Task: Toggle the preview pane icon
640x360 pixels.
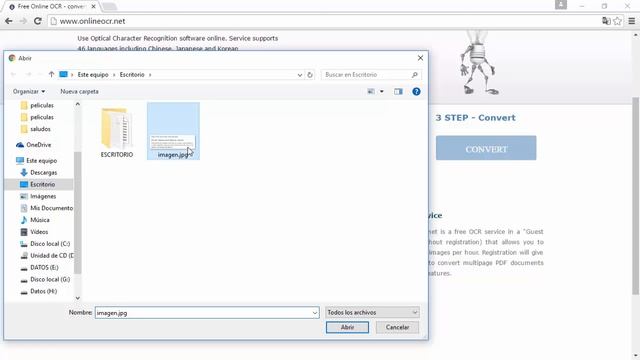Action: point(398,91)
